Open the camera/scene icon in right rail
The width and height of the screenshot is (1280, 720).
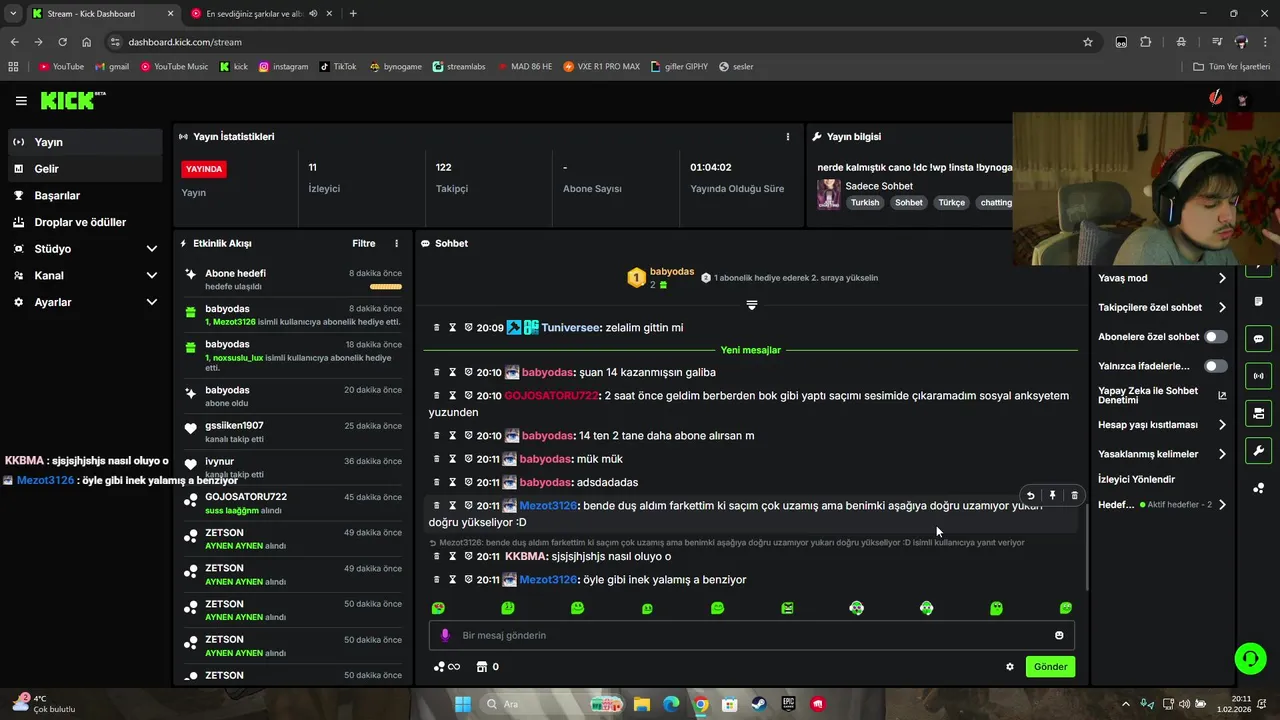[x=1258, y=413]
